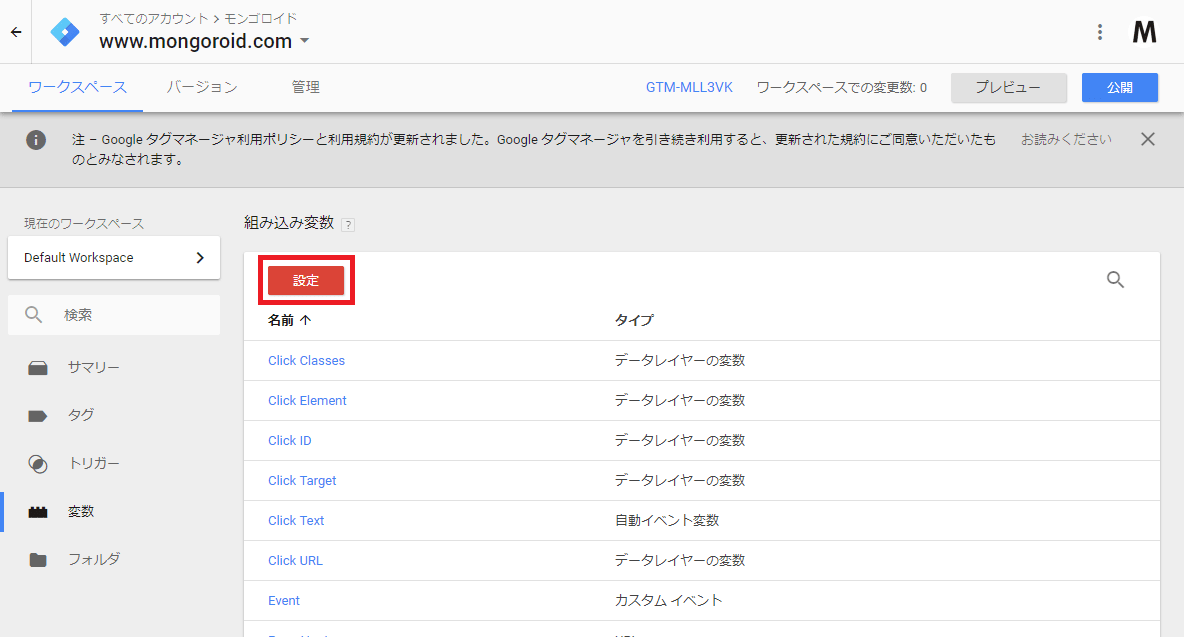Open the Click Element variable
This screenshot has height=637, width=1184.
307,401
